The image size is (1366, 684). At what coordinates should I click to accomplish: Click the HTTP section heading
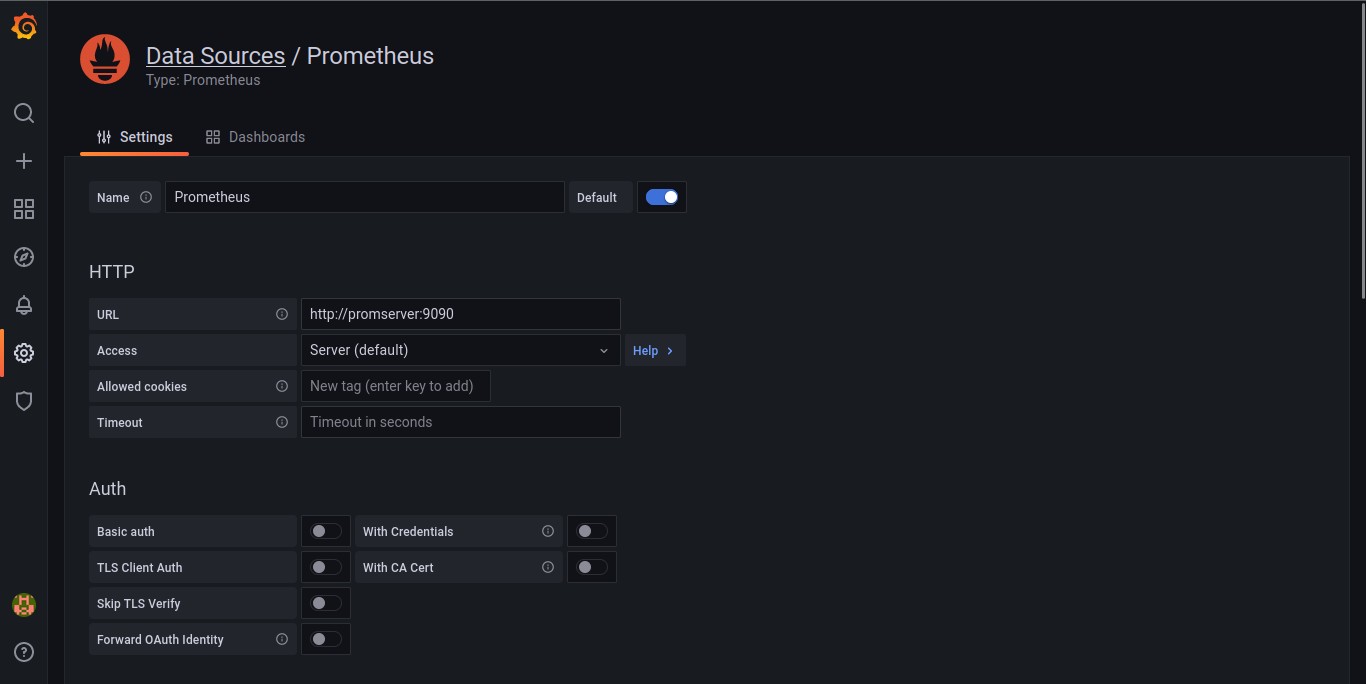tap(112, 272)
